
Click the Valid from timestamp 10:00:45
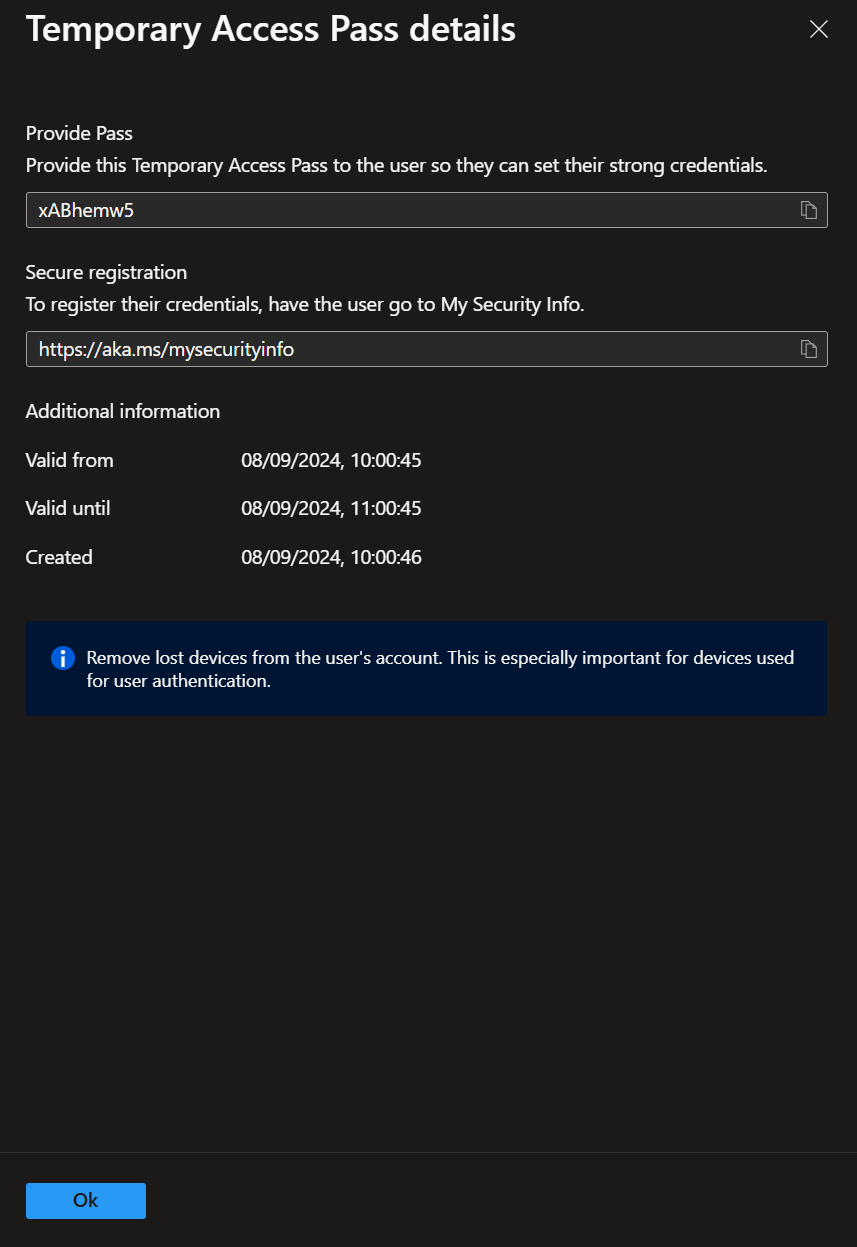(331, 460)
